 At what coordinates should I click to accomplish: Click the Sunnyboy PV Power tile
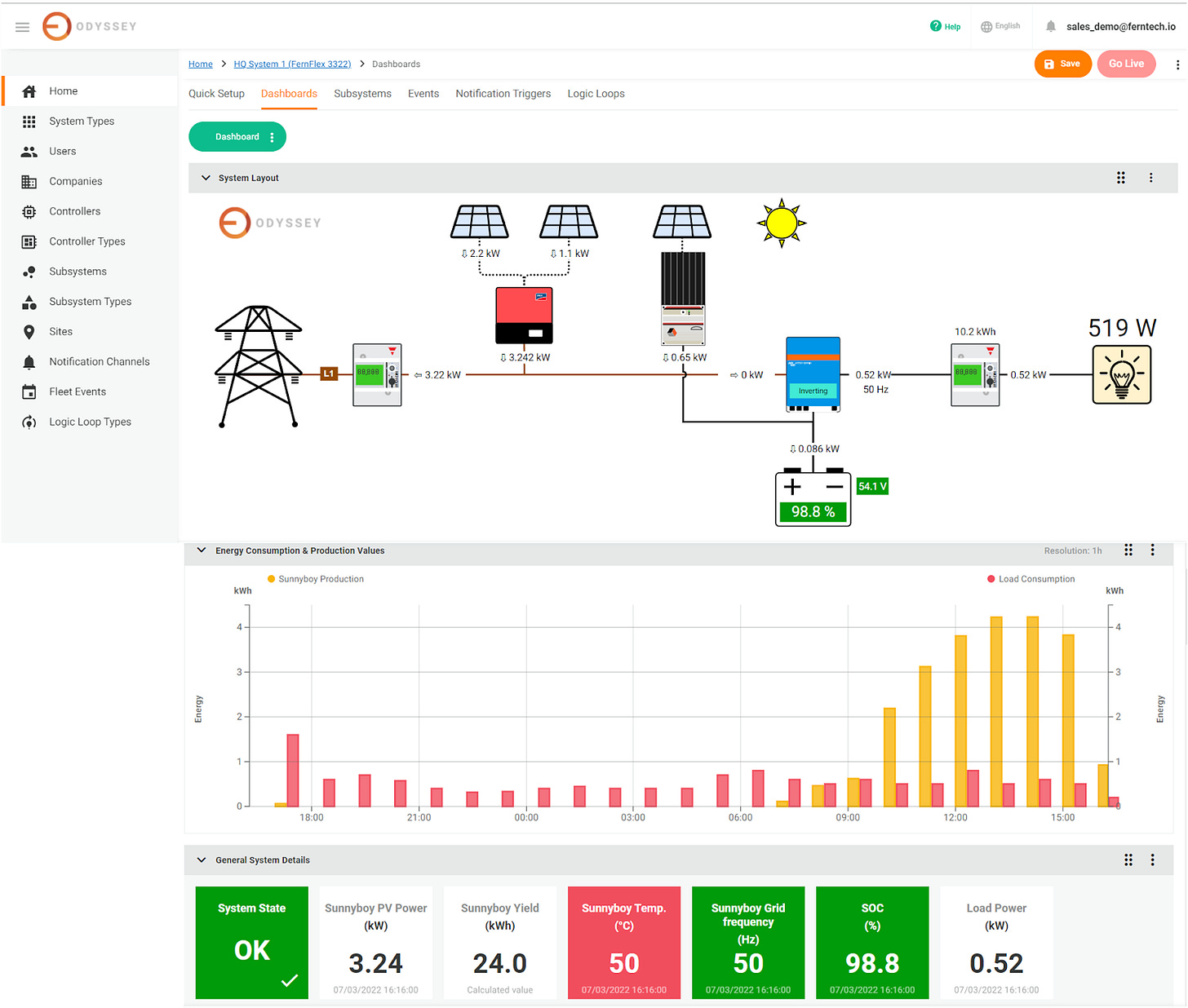point(376,943)
